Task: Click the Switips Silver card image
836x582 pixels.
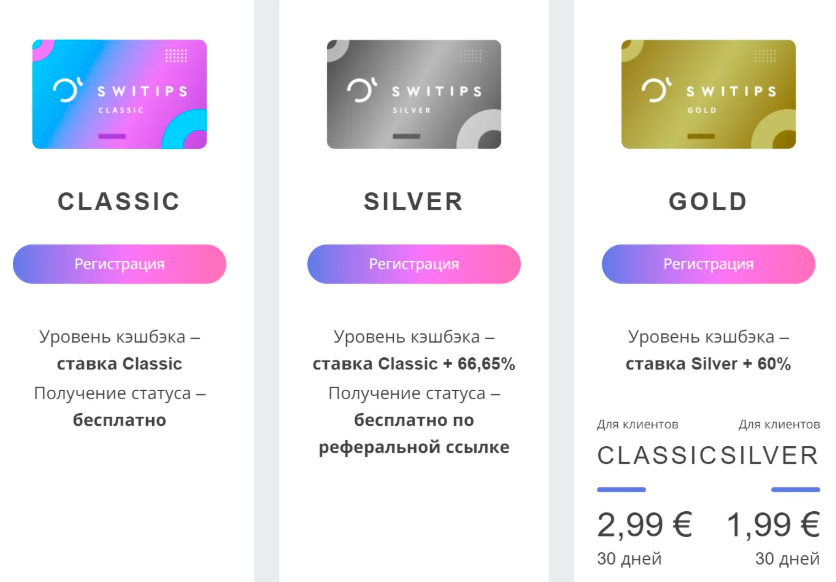Action: (x=413, y=95)
